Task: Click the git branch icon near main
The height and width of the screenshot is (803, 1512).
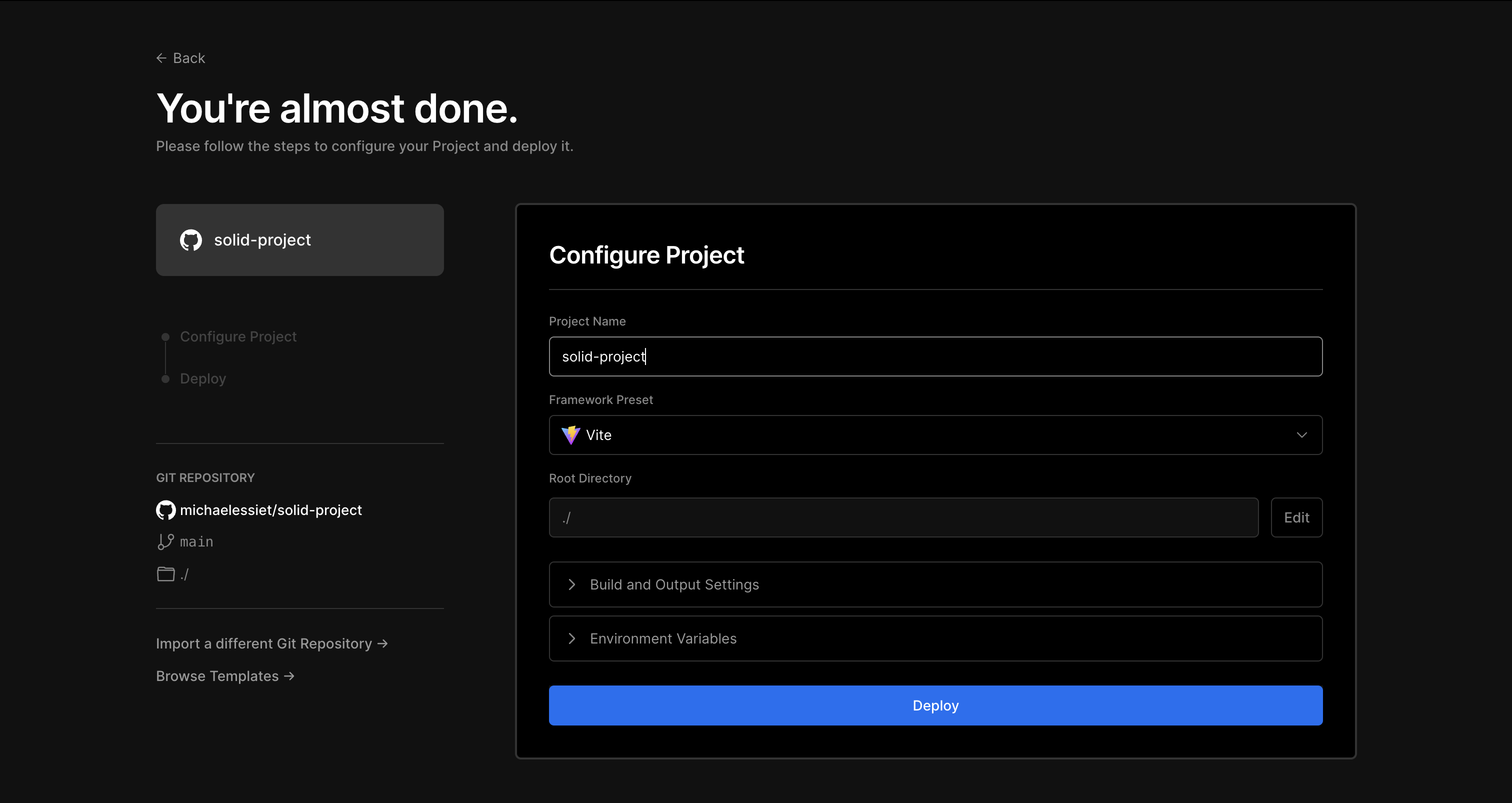Action: [165, 541]
